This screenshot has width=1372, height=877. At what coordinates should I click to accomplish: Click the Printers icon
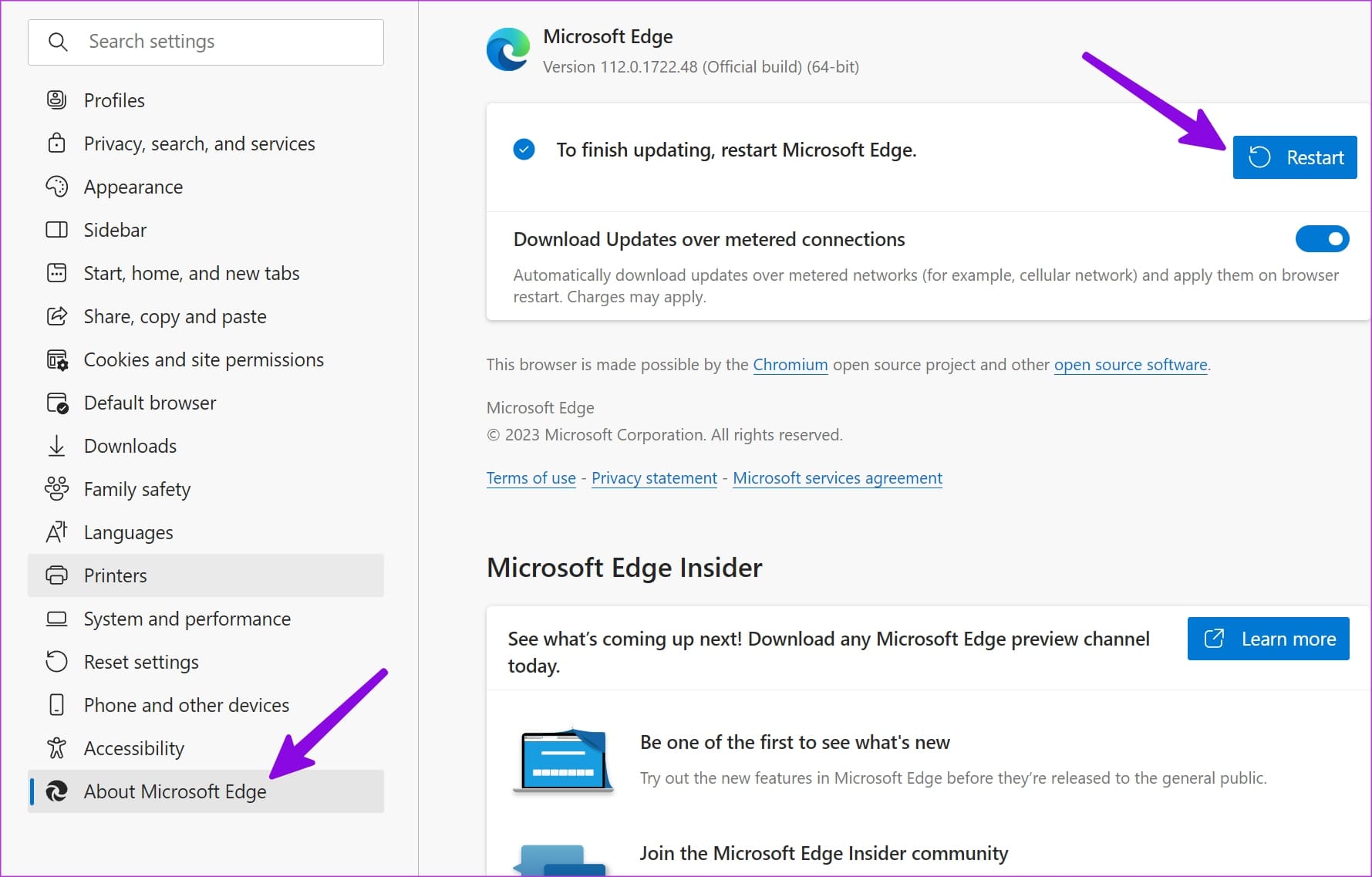click(57, 575)
